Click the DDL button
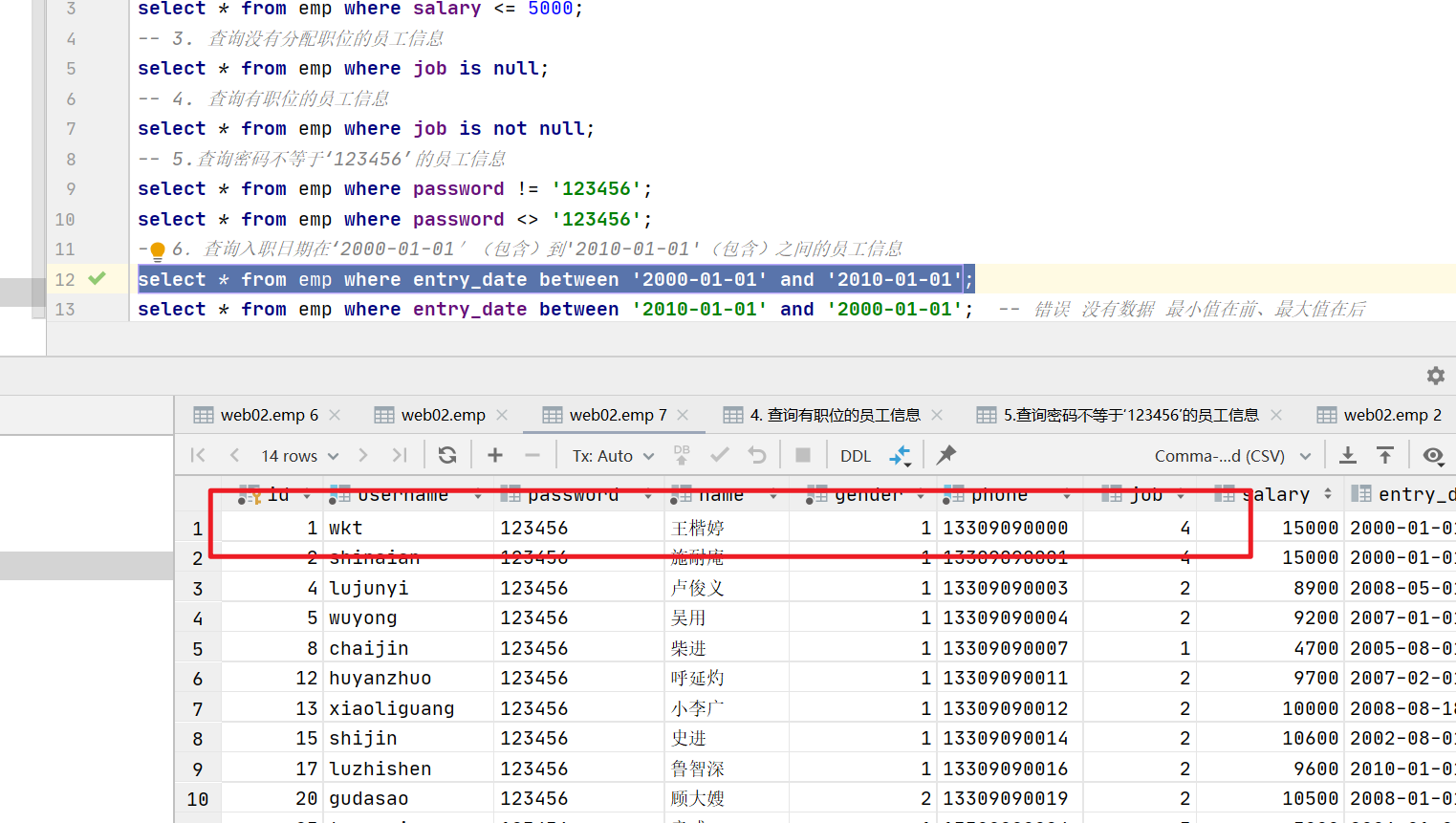Screen dimensions: 1456x823 pyautogui.click(x=856, y=456)
